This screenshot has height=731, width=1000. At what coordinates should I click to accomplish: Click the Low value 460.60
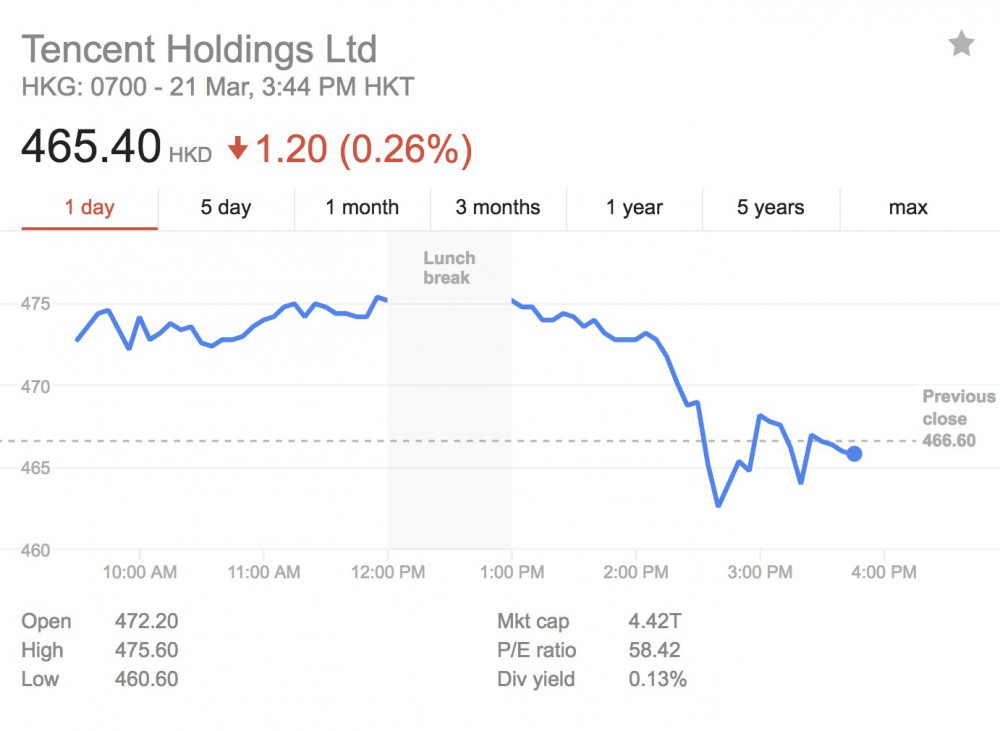(146, 680)
